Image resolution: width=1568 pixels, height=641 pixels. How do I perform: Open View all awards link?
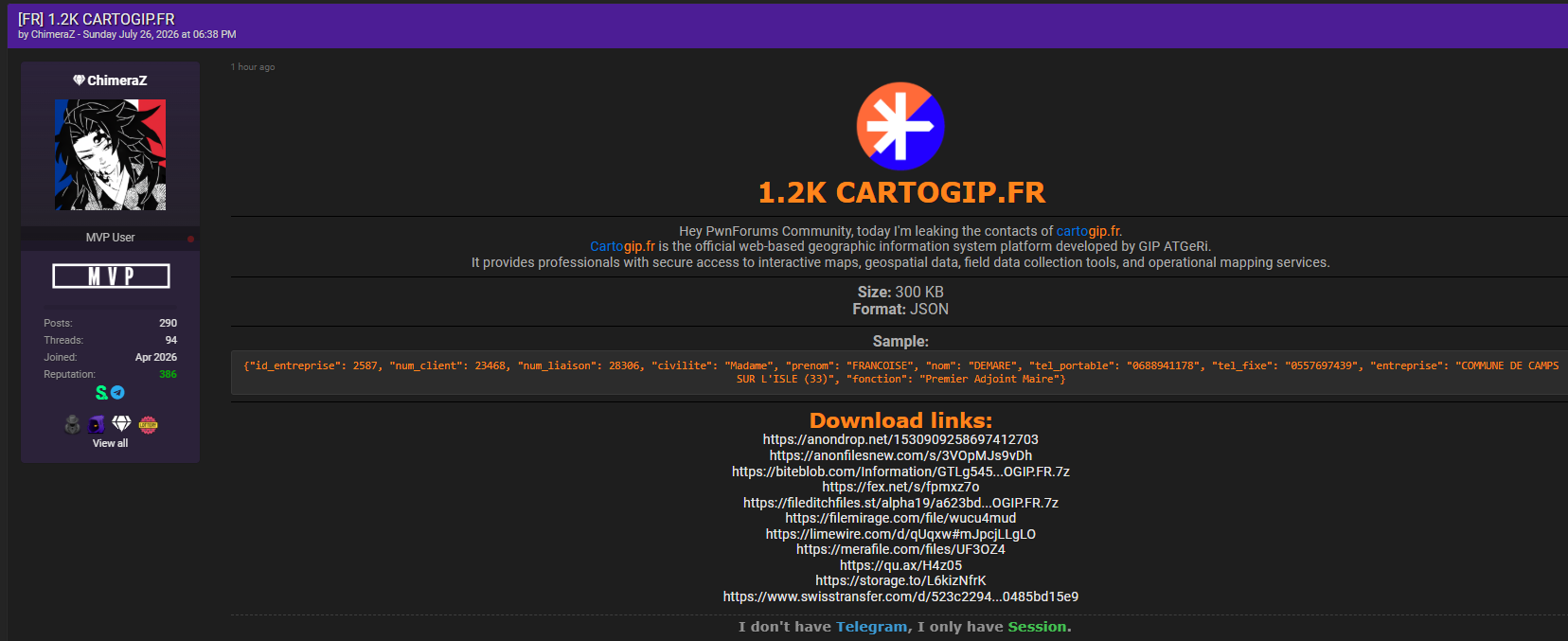click(x=110, y=443)
